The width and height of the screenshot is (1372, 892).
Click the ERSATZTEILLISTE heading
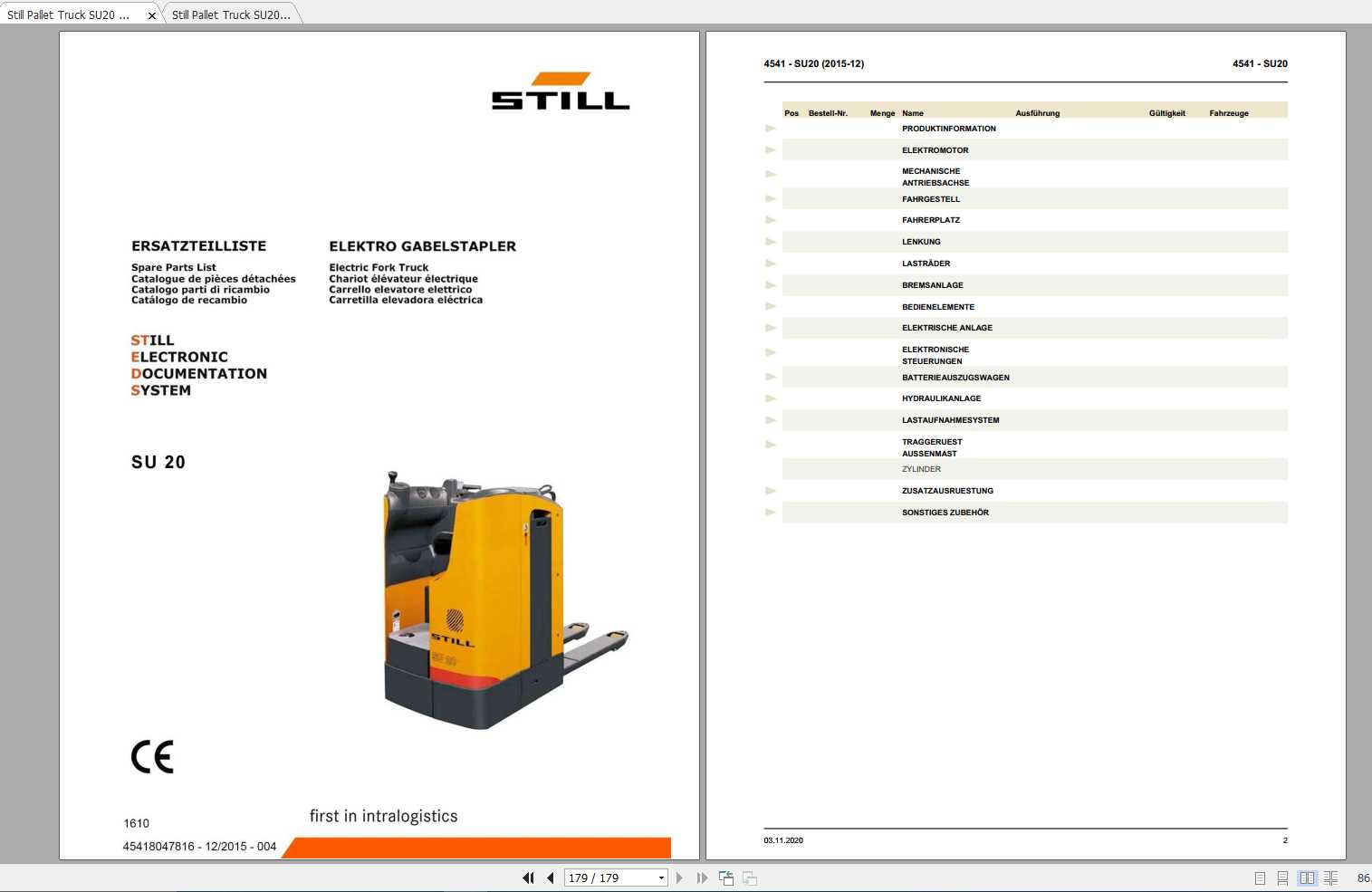pyautogui.click(x=199, y=246)
